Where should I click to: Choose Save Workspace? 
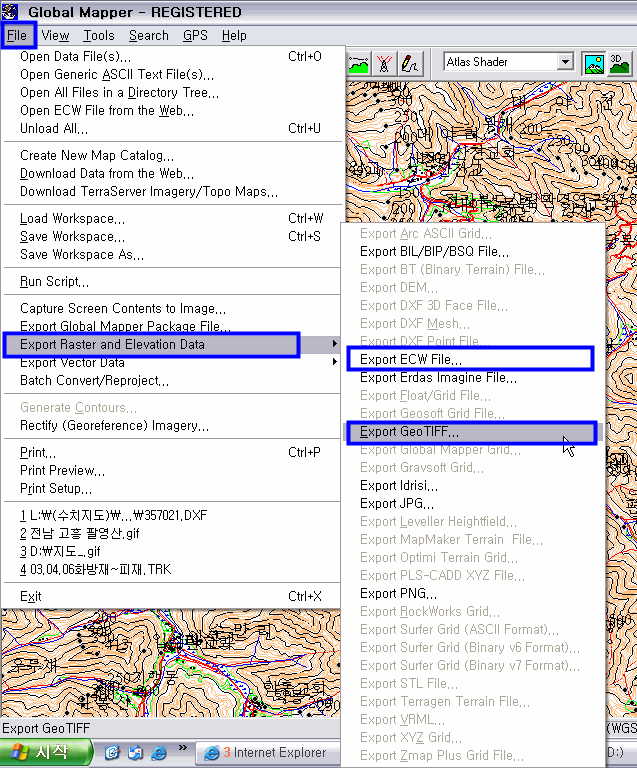pos(171,237)
